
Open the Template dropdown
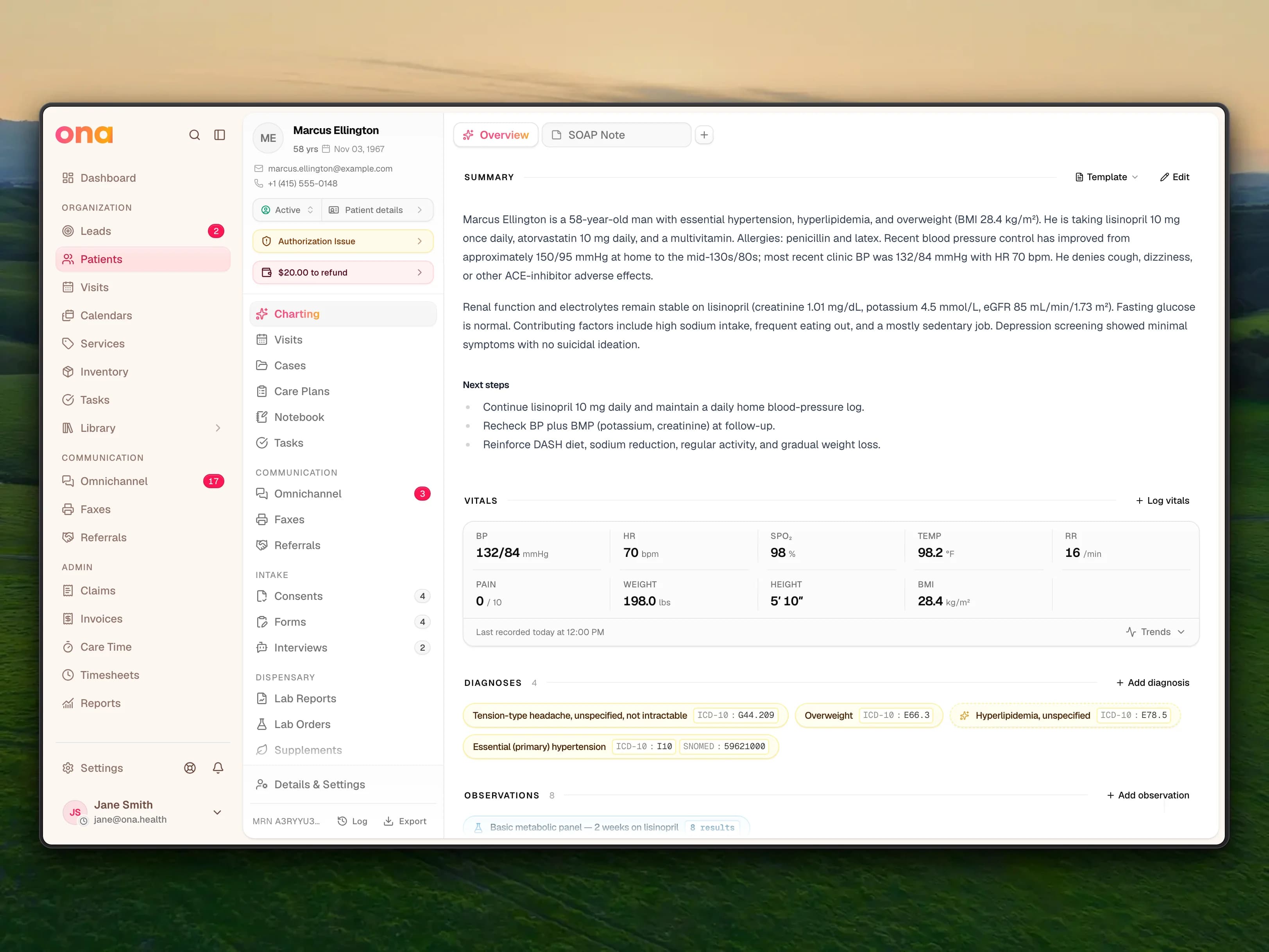point(1107,177)
